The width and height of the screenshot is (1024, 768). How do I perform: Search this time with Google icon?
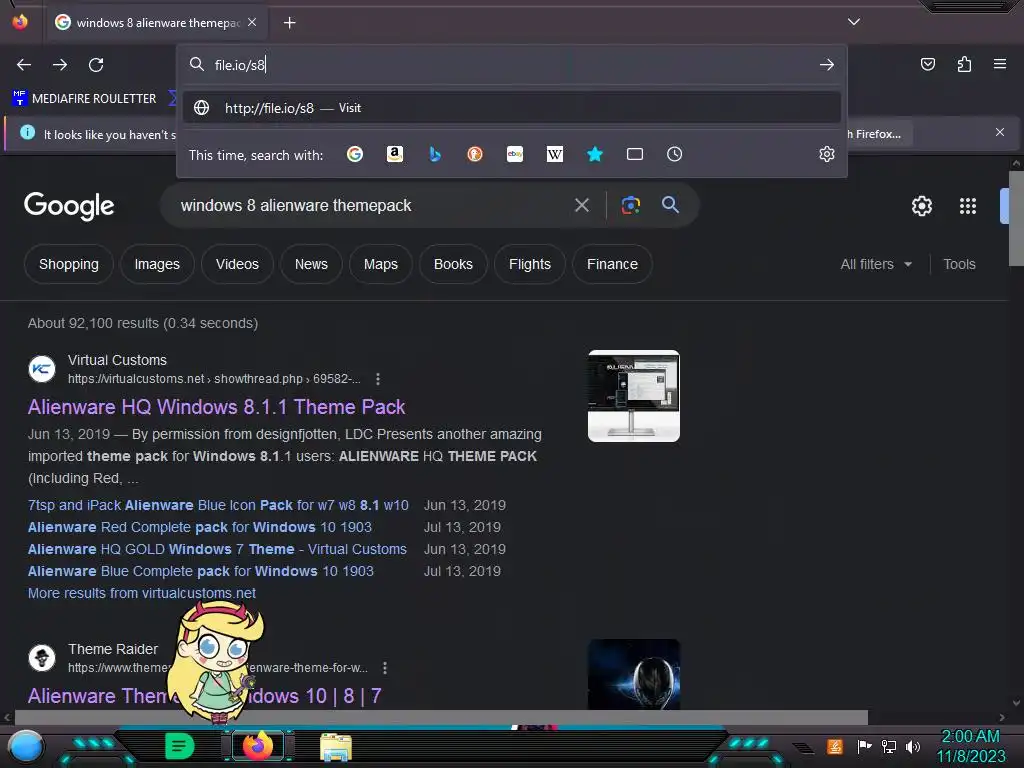pyautogui.click(x=355, y=154)
